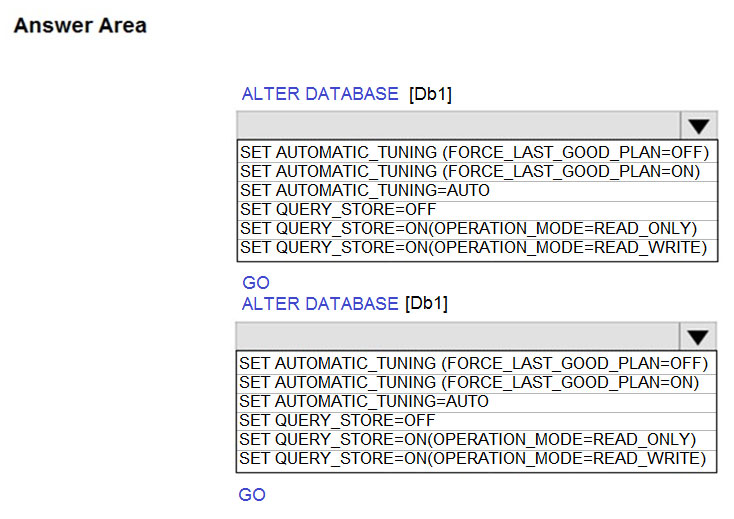
Task: Pick OPERATION_MODE=READ_WRITE in the second list
Action: pyautogui.click(x=473, y=458)
